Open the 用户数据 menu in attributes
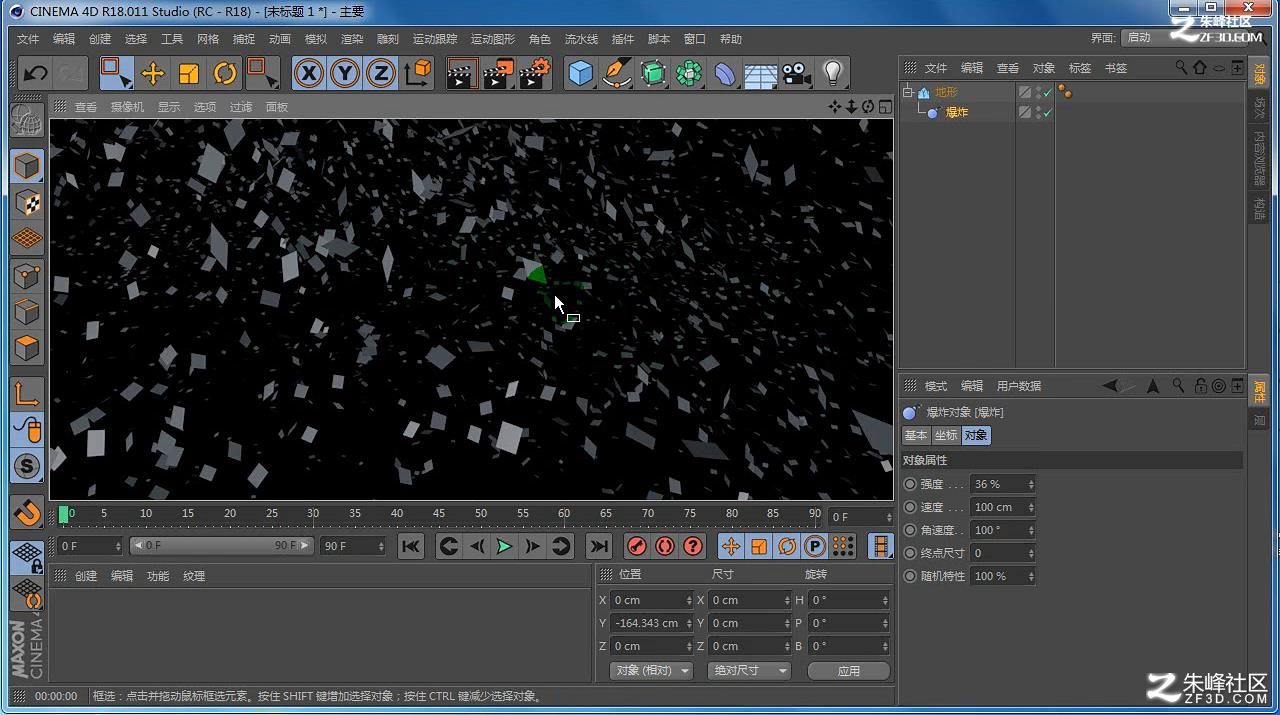This screenshot has height=715, width=1280. tap(1019, 386)
